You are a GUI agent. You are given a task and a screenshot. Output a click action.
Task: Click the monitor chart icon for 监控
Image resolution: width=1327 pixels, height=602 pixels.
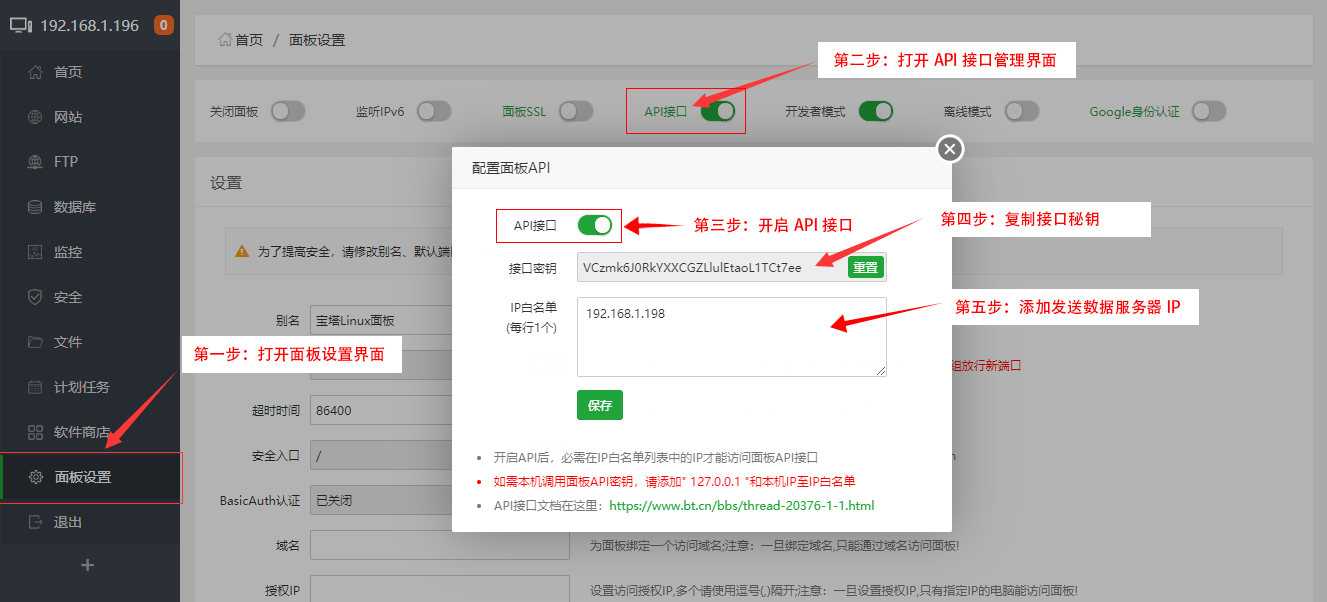click(35, 252)
